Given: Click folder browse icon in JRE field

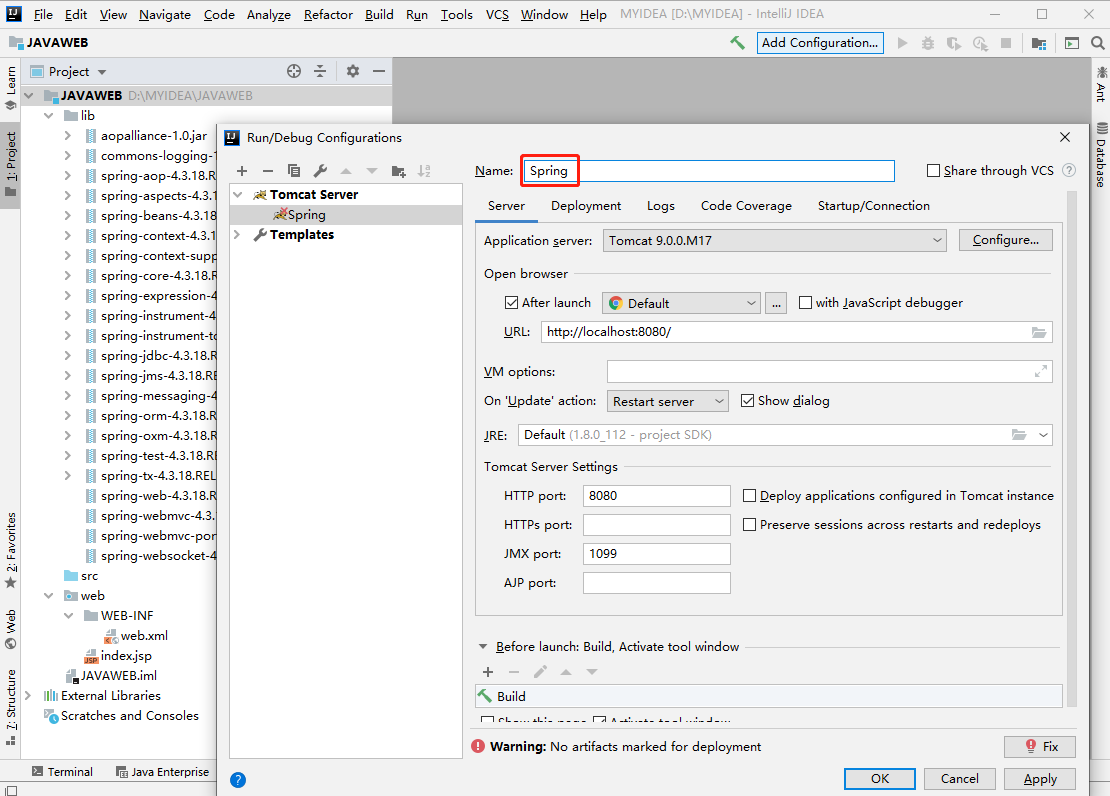Looking at the screenshot, I should pyautogui.click(x=1019, y=435).
